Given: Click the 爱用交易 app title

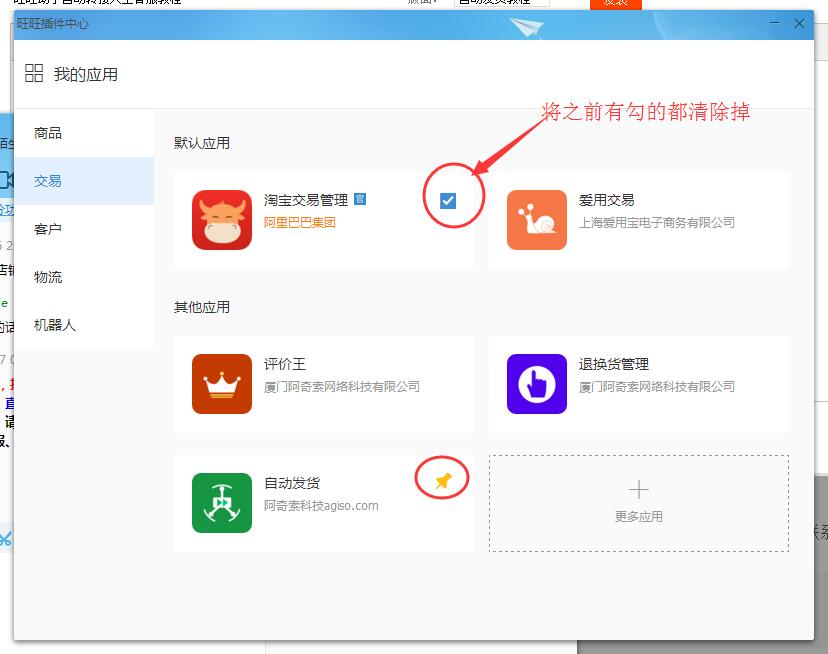Looking at the screenshot, I should [606, 200].
